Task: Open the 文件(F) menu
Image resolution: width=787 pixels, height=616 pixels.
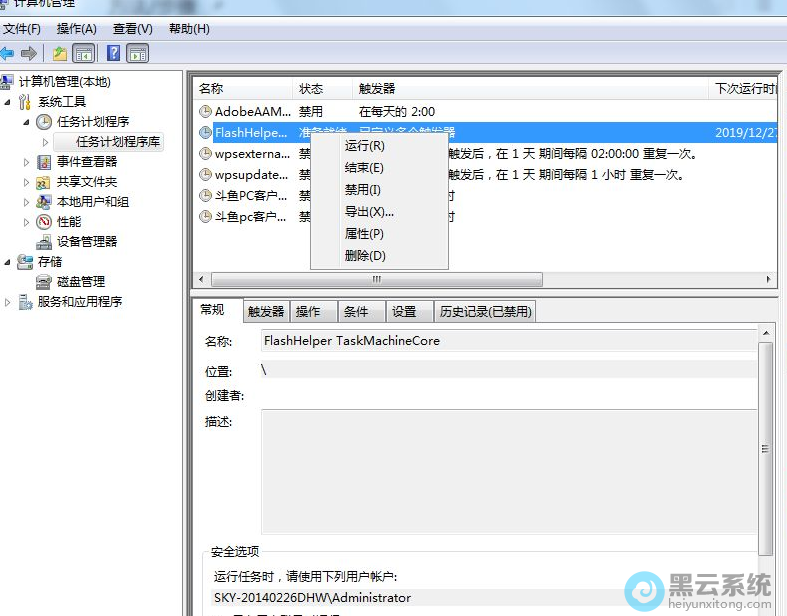Action: (22, 29)
